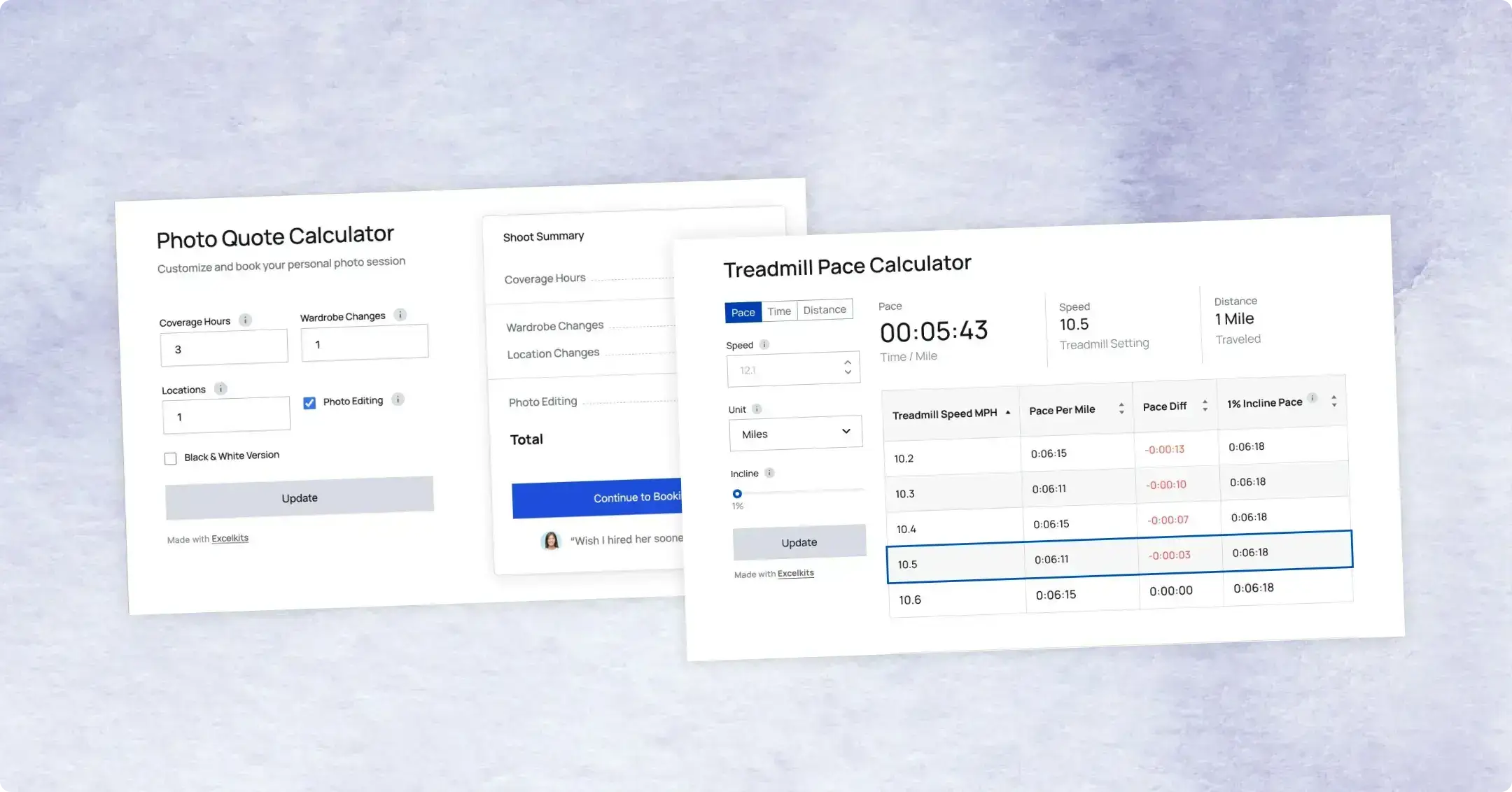The height and width of the screenshot is (792, 1512).
Task: Open the Miles unit dropdown
Action: [x=796, y=432]
